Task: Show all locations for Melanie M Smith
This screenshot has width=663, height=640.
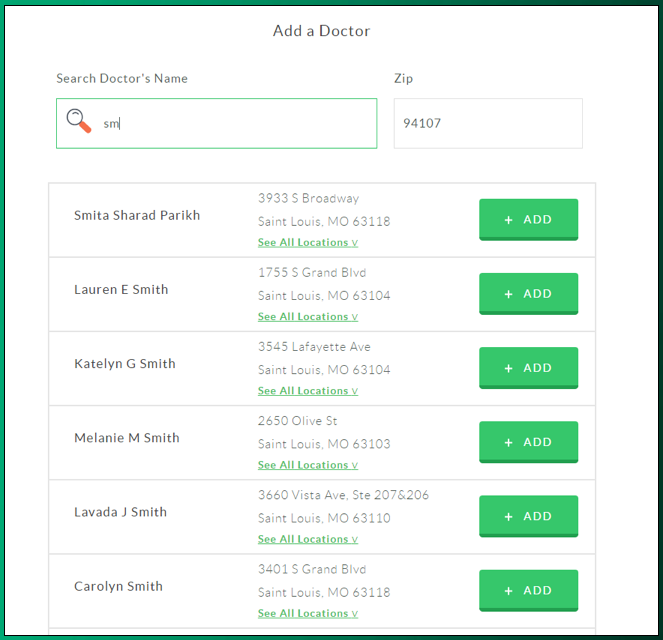Action: point(307,465)
